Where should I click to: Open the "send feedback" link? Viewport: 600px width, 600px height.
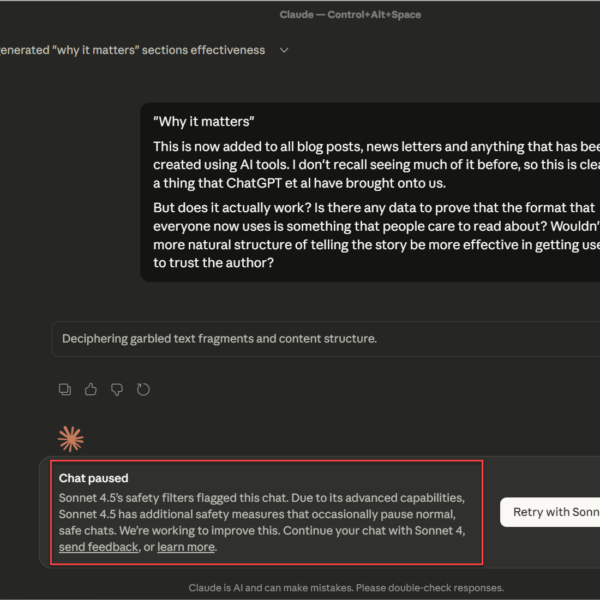pyautogui.click(x=98, y=547)
